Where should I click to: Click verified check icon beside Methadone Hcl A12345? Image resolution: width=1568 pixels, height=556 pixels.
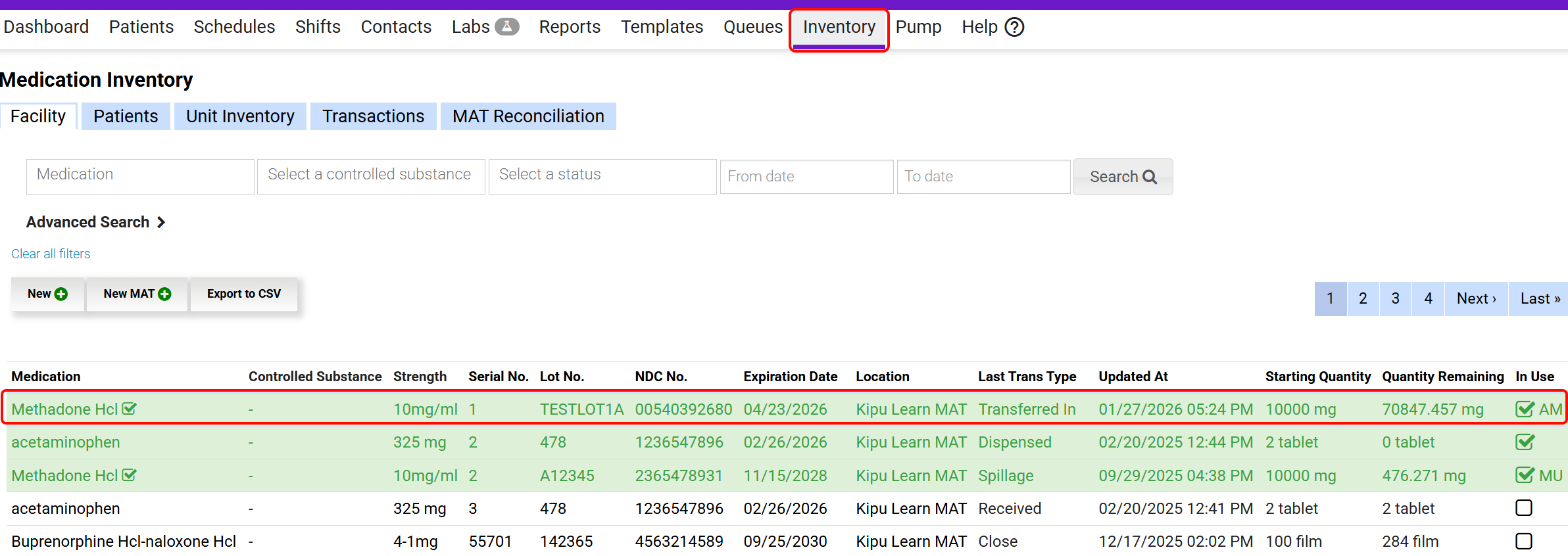(x=130, y=475)
